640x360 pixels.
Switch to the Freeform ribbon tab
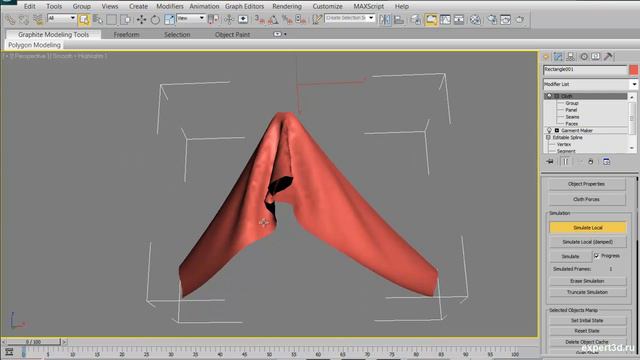(127, 35)
